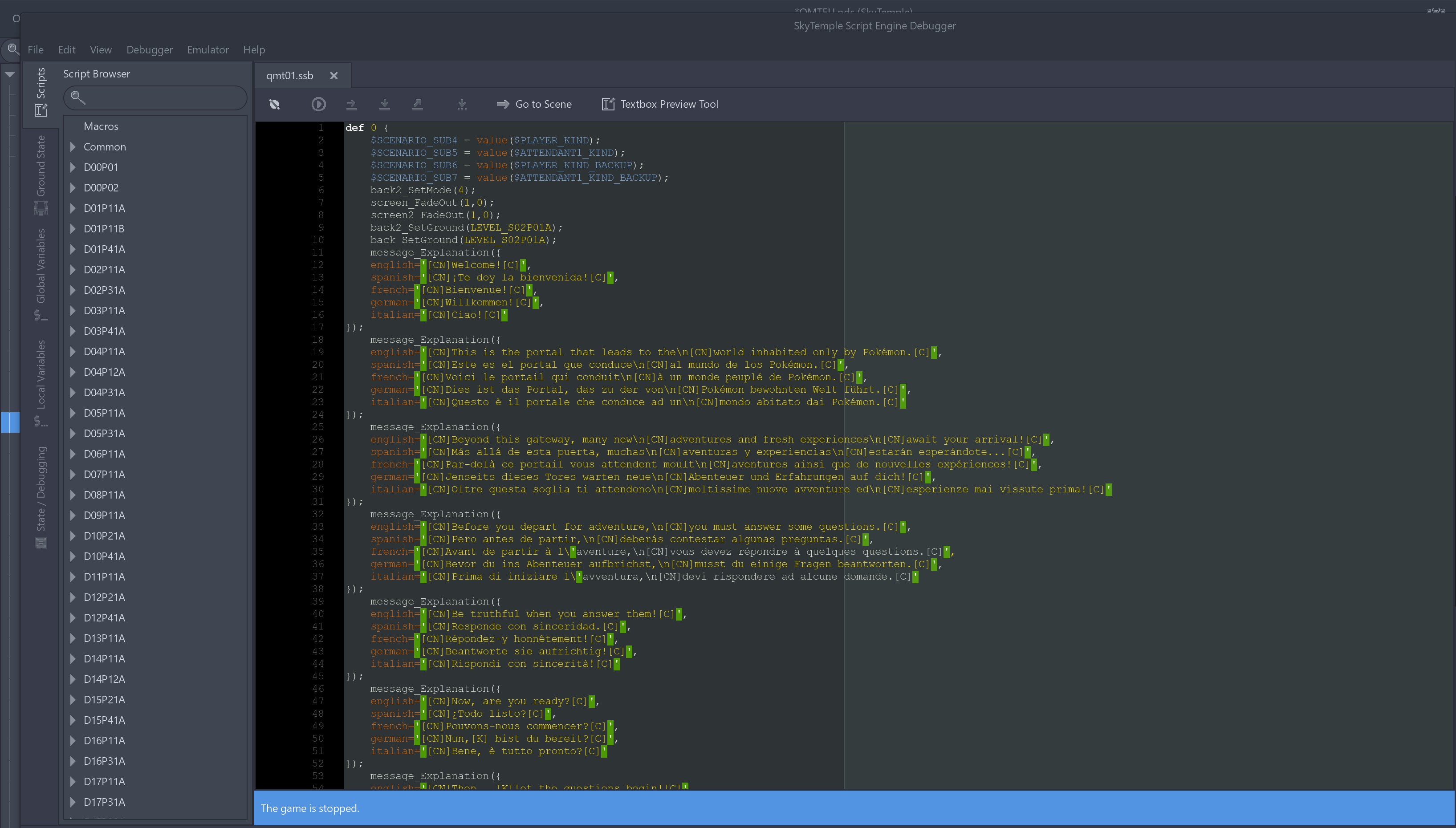
Task: Open the Emulator menu
Action: click(x=207, y=49)
